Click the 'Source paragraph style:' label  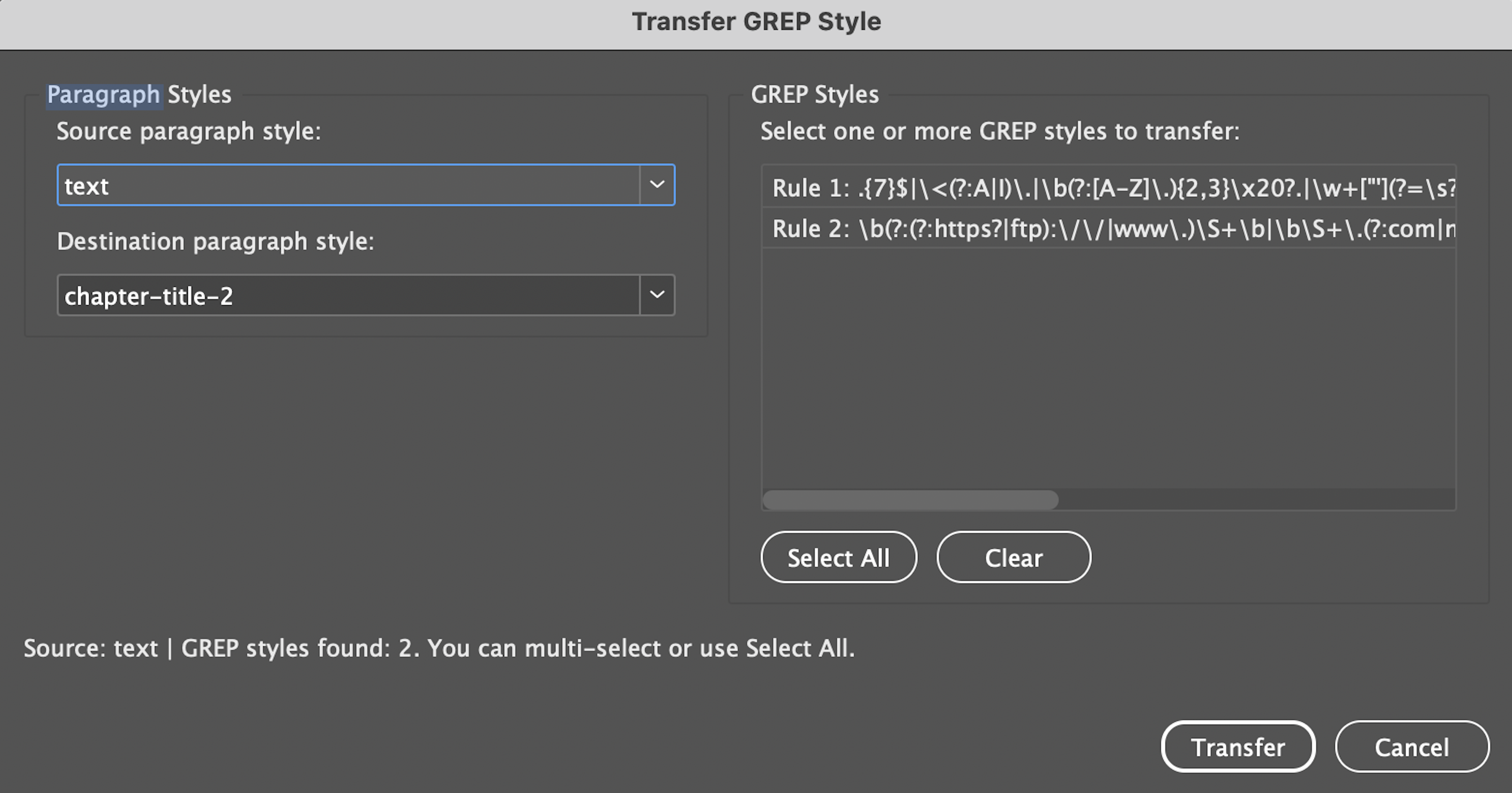coord(189,131)
